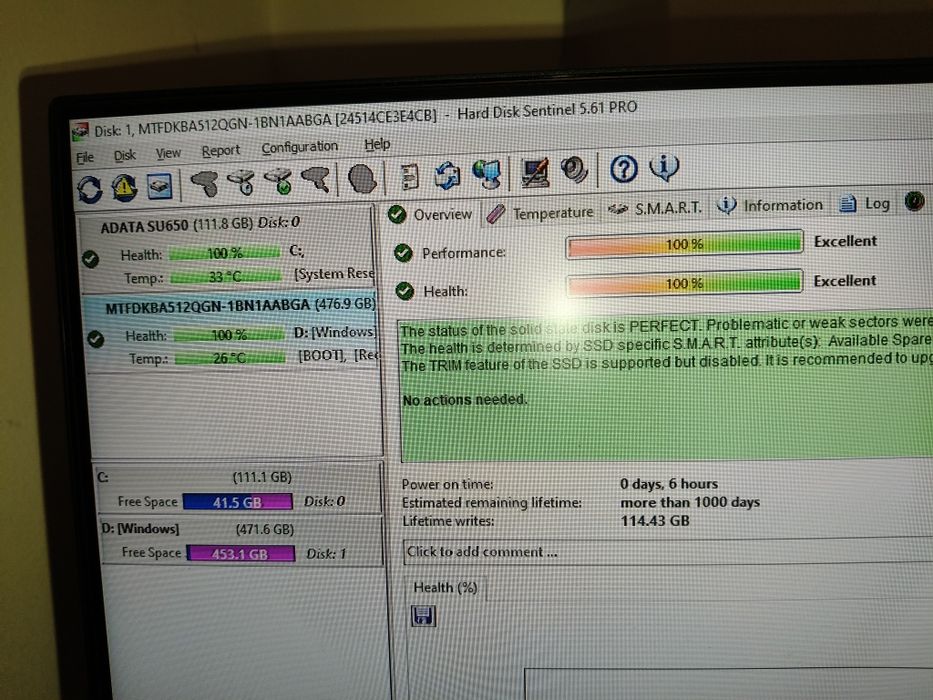The image size is (933, 700).
Task: Click 'Excellent' next to the Health bar
Action: pyautogui.click(x=845, y=280)
